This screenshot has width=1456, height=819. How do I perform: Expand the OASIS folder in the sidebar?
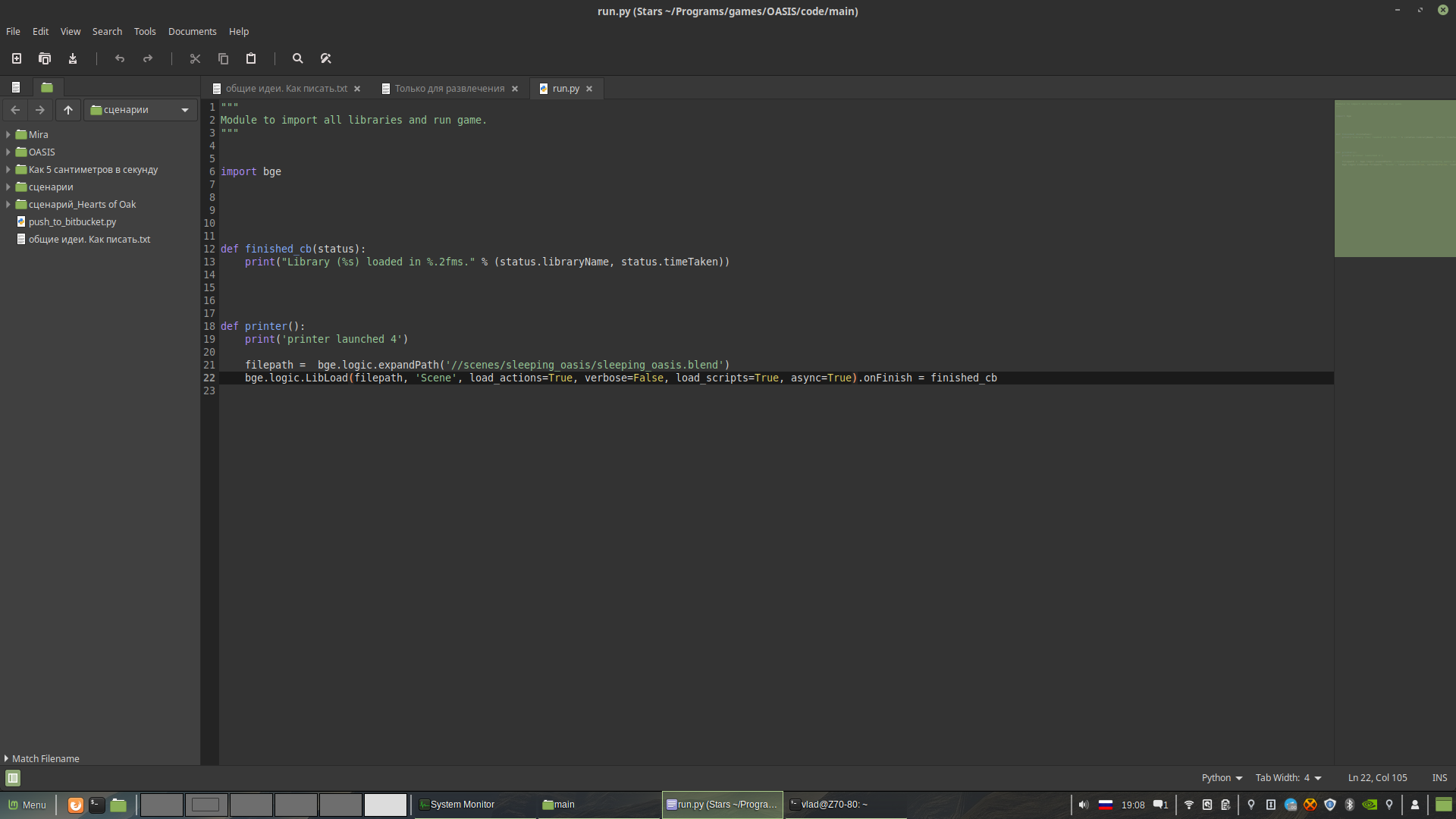(x=8, y=152)
